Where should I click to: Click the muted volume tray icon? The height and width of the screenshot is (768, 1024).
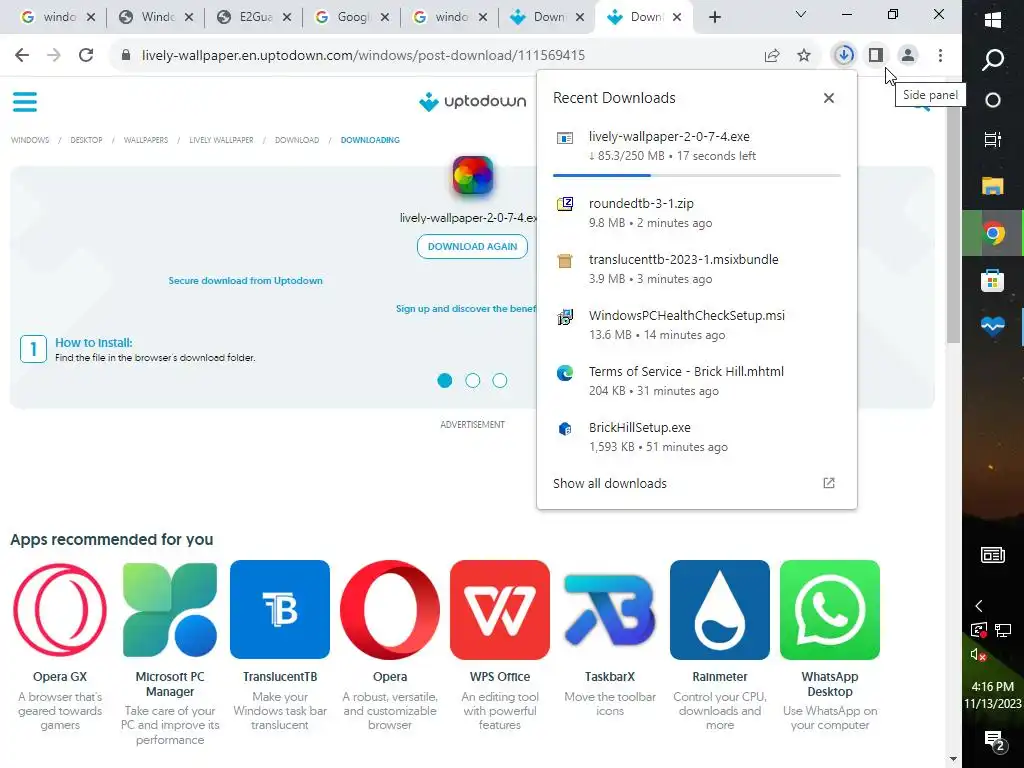[x=978, y=655]
